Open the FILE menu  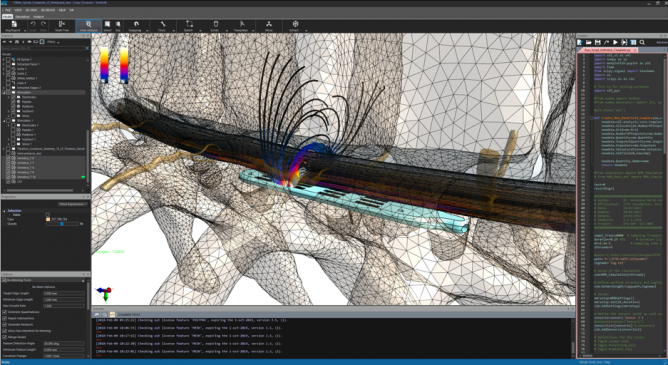click(x=8, y=10)
